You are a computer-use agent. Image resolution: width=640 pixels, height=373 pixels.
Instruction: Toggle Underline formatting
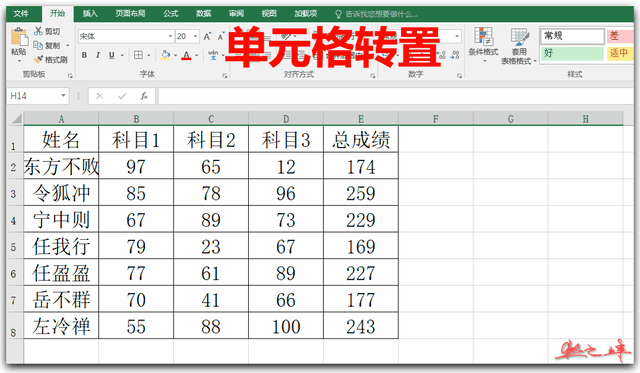[x=111, y=55]
